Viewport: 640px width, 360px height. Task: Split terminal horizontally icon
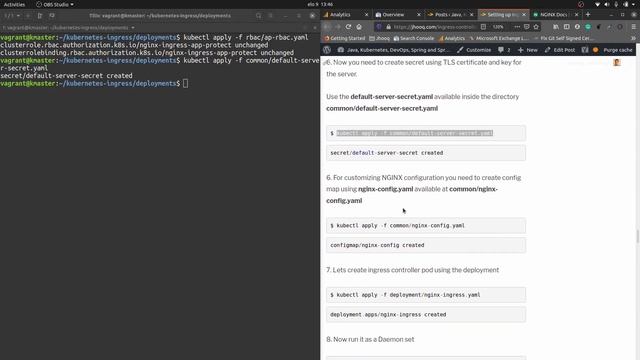[x=52, y=16]
